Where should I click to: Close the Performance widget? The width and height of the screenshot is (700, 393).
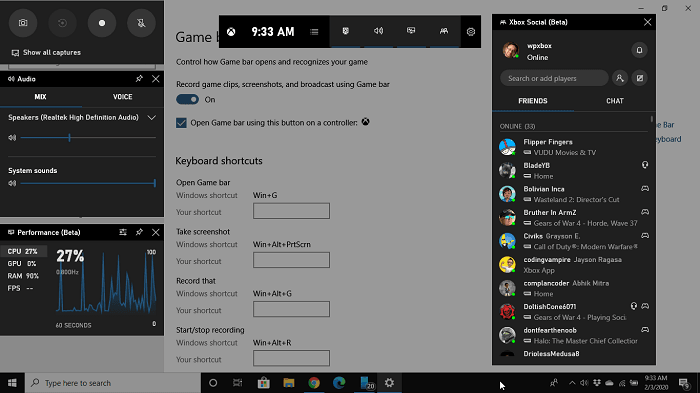coord(155,233)
